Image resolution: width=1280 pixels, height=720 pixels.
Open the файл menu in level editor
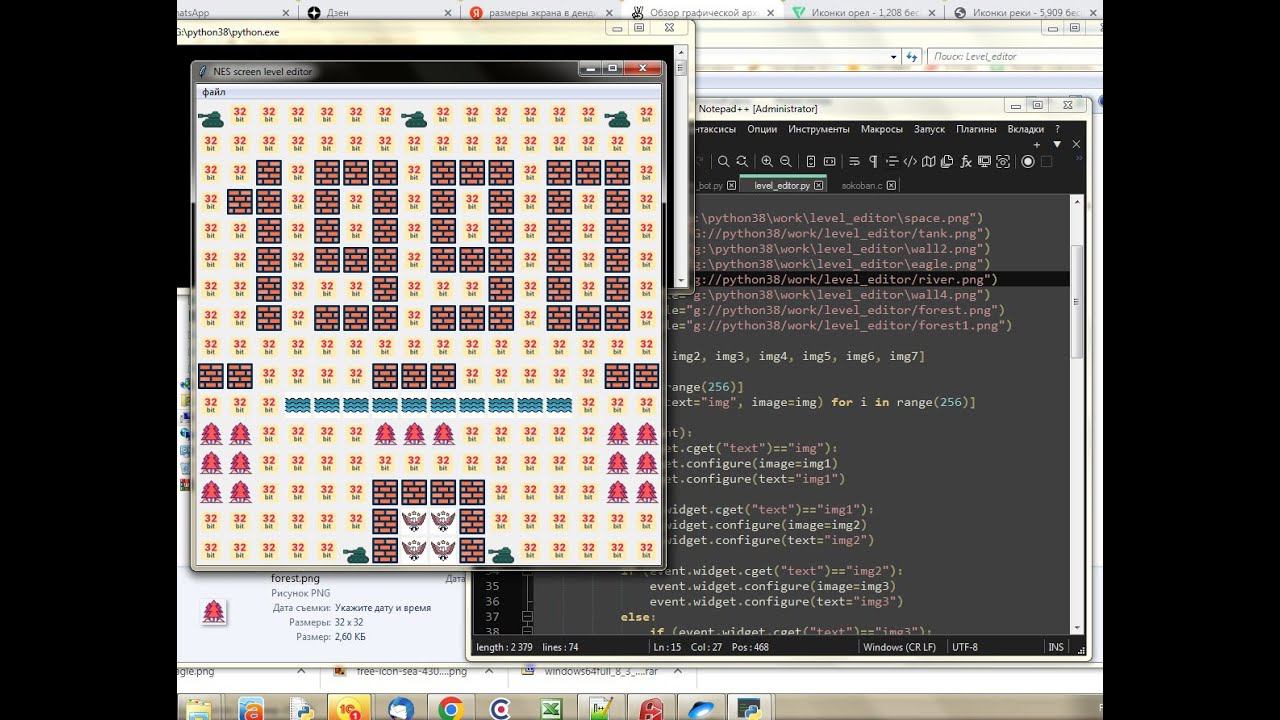[213, 92]
